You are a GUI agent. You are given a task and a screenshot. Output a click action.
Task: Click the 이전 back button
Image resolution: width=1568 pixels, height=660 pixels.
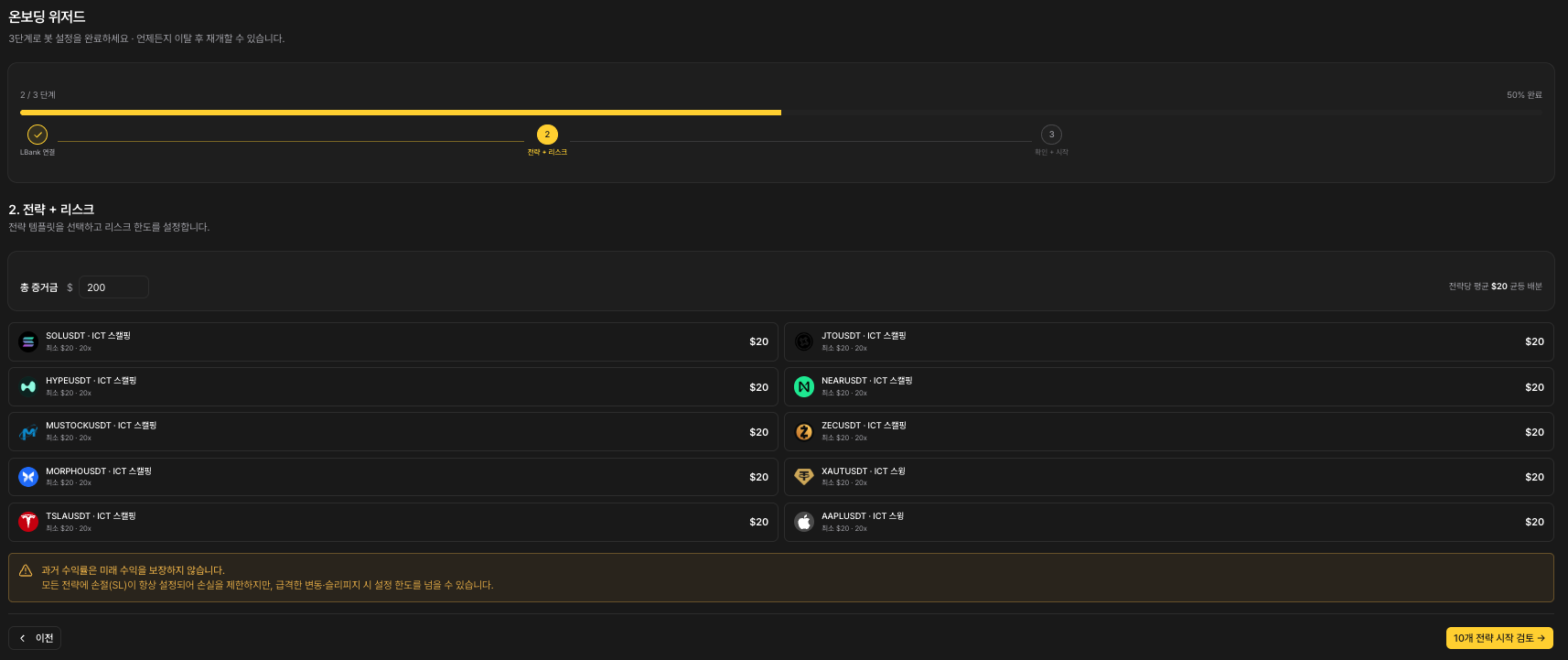35,638
